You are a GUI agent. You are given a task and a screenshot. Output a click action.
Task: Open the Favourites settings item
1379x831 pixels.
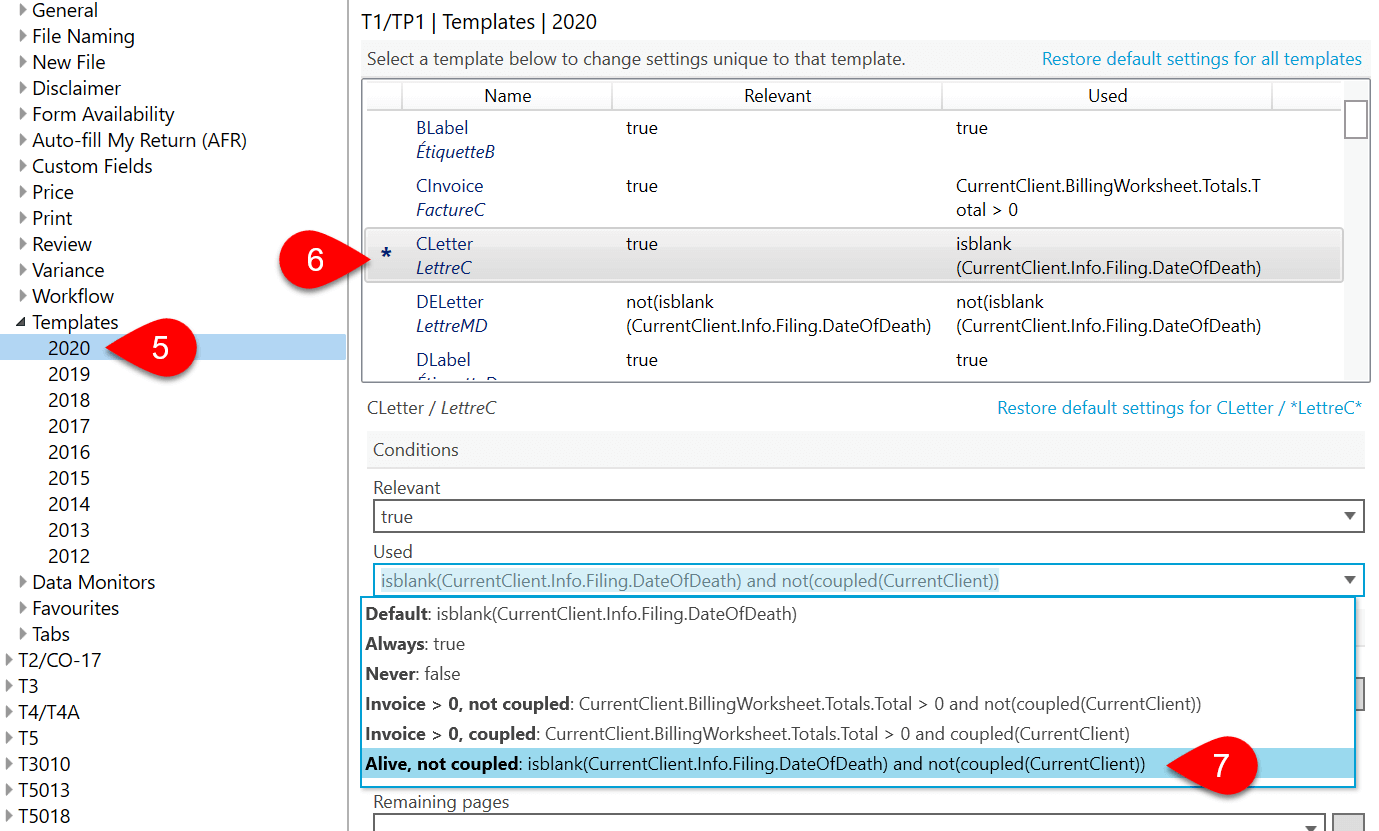[75, 608]
